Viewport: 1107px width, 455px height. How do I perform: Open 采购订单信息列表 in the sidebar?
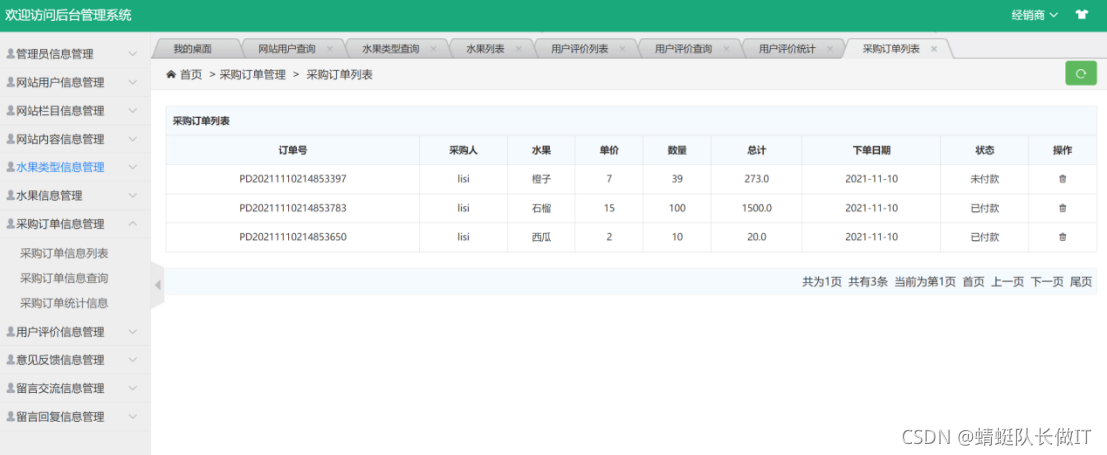64,253
